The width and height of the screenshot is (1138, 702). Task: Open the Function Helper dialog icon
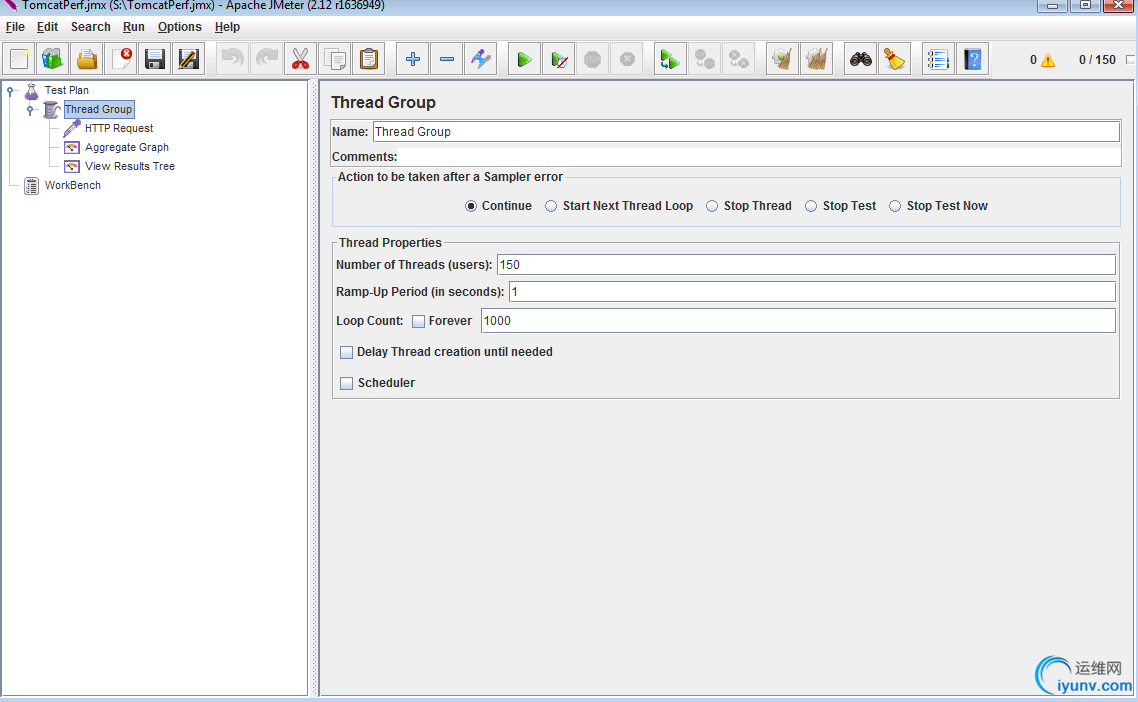click(x=938, y=59)
